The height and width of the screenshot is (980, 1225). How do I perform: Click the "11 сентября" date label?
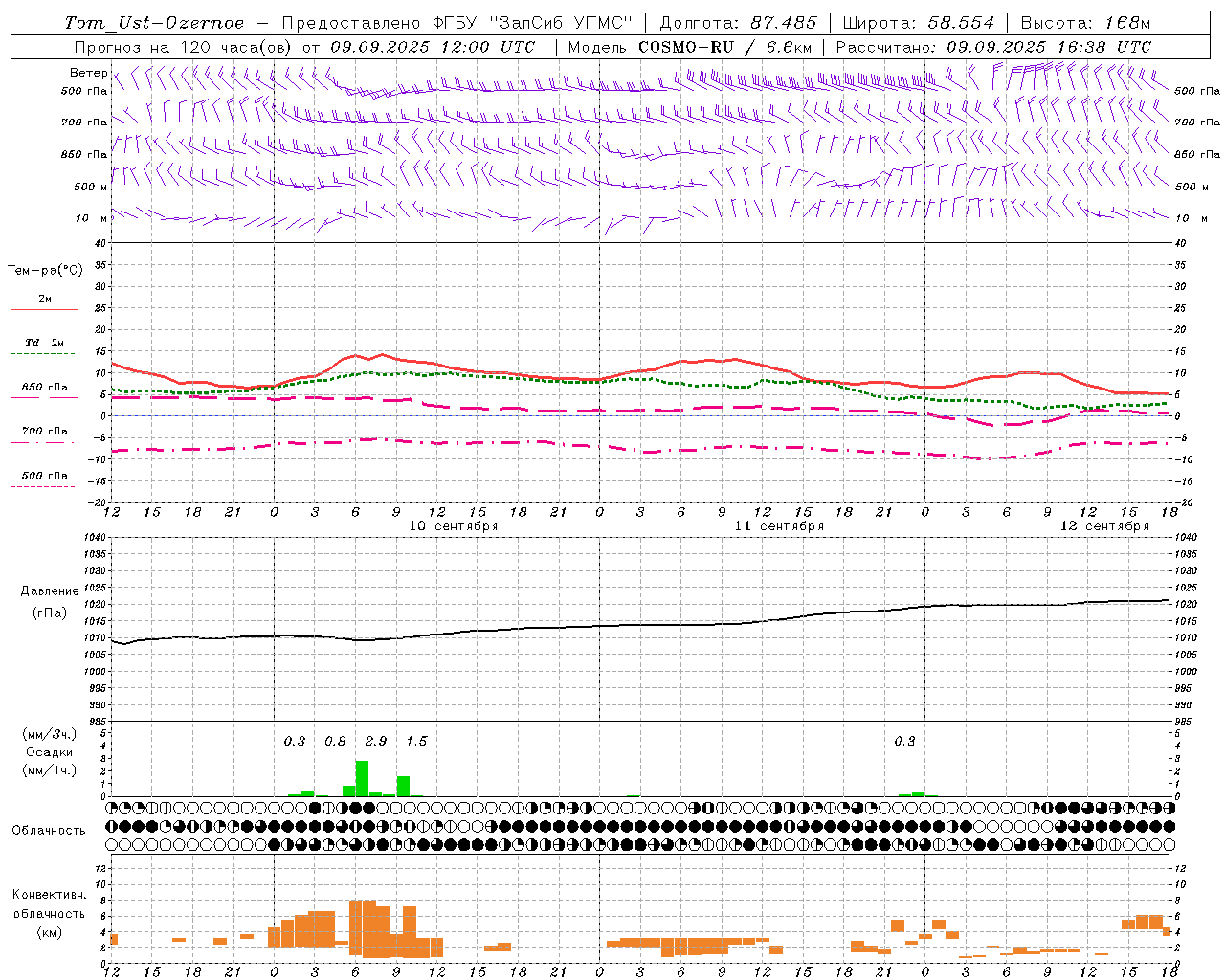[x=779, y=526]
